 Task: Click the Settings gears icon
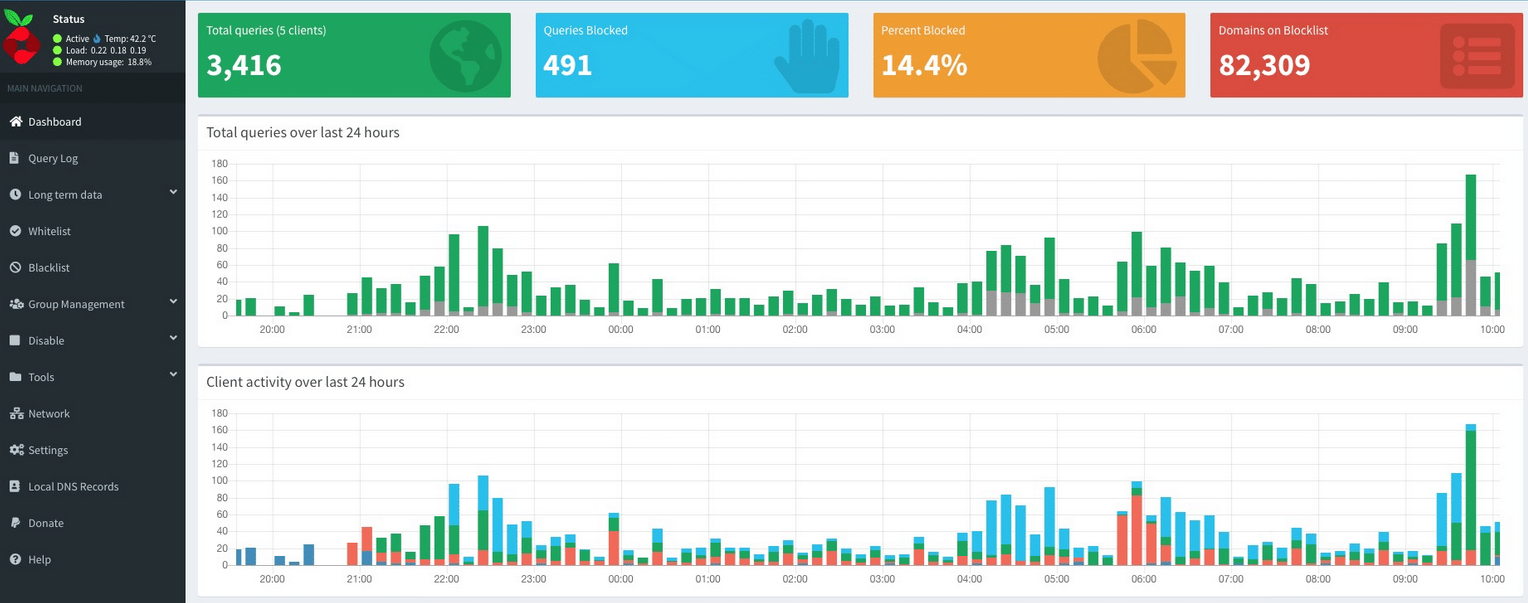coord(16,450)
